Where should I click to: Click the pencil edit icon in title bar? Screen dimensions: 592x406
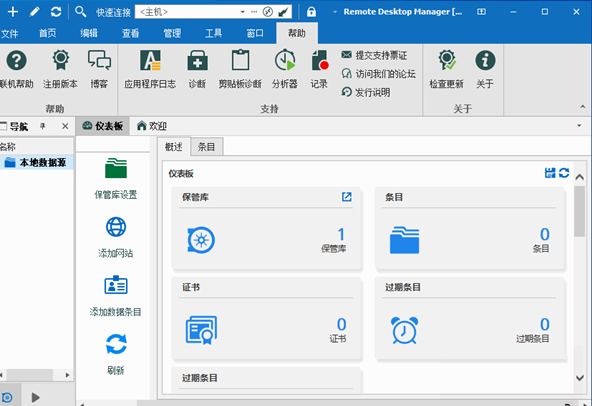pyautogui.click(x=34, y=12)
